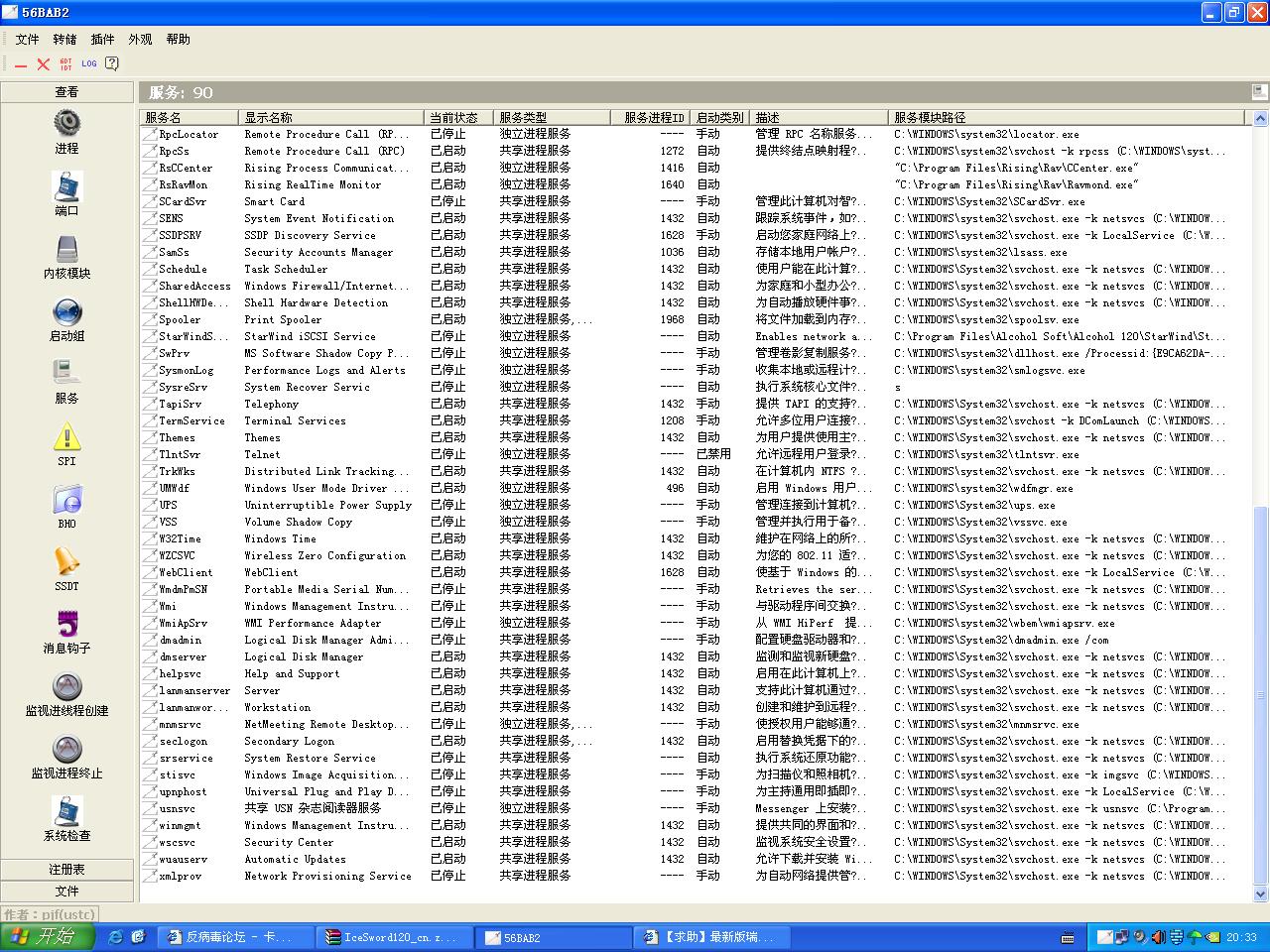Click the red X toolbar icon
Image resolution: width=1270 pixels, height=952 pixels.
coord(43,64)
